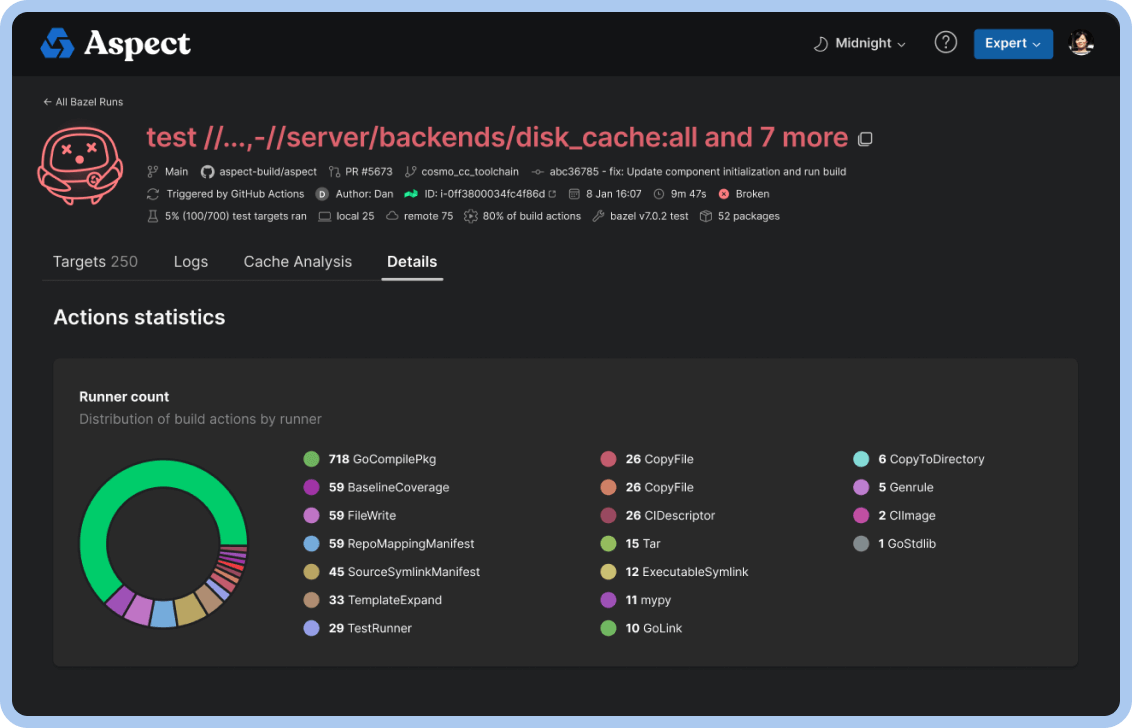
Task: Click the commit icon before abc36785
Action: click(538, 172)
